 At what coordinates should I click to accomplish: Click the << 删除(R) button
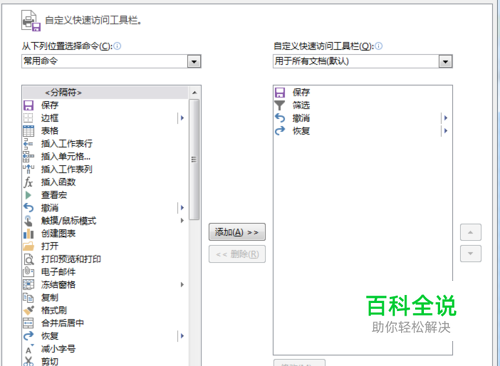(x=237, y=254)
